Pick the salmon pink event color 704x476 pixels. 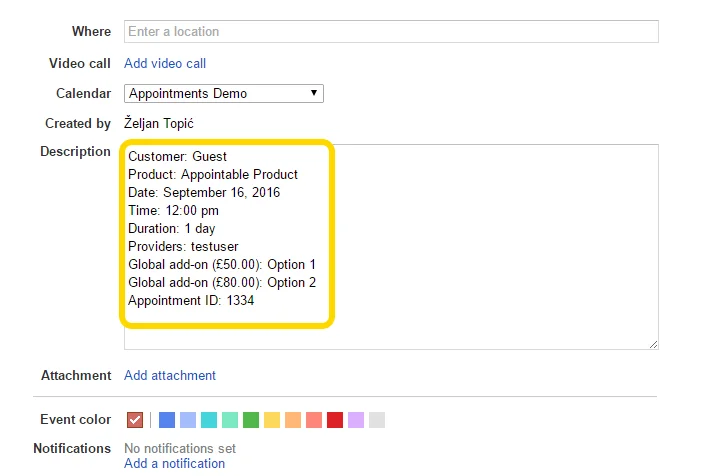314,420
